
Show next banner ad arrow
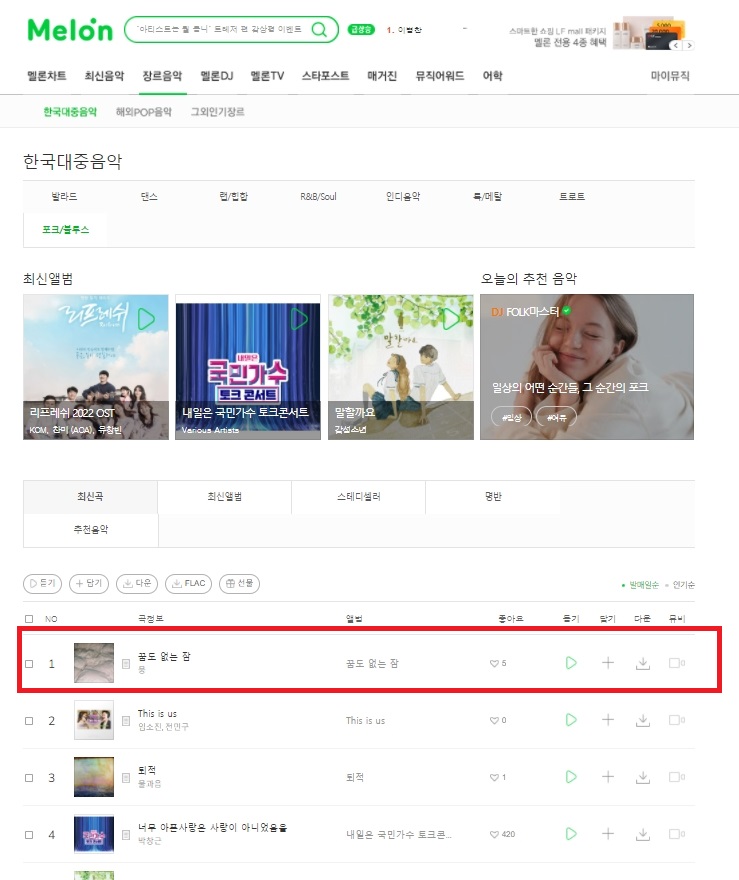point(689,45)
